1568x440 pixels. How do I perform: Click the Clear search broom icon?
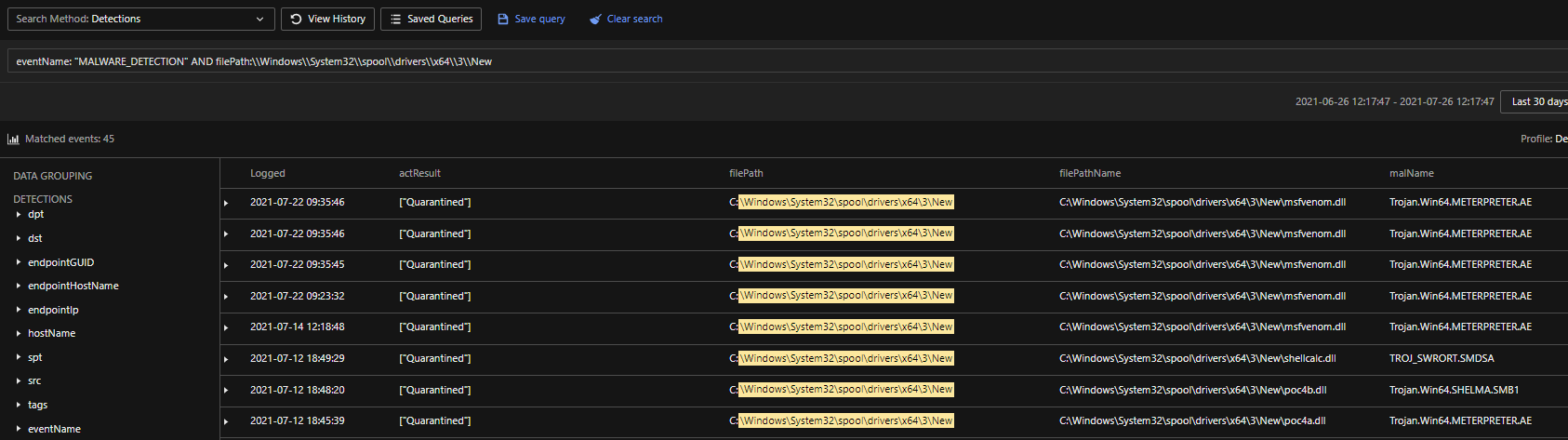click(595, 19)
